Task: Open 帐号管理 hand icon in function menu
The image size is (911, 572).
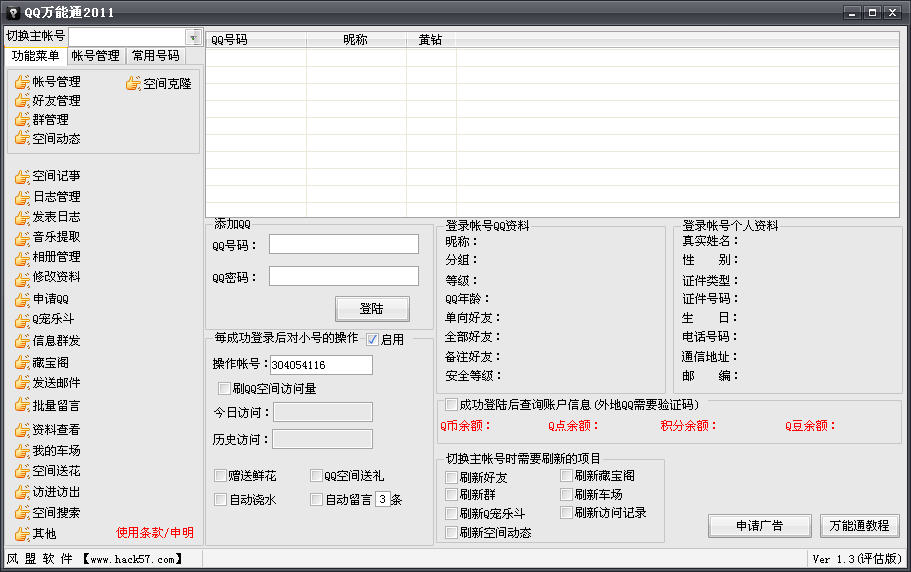Action: coord(22,82)
